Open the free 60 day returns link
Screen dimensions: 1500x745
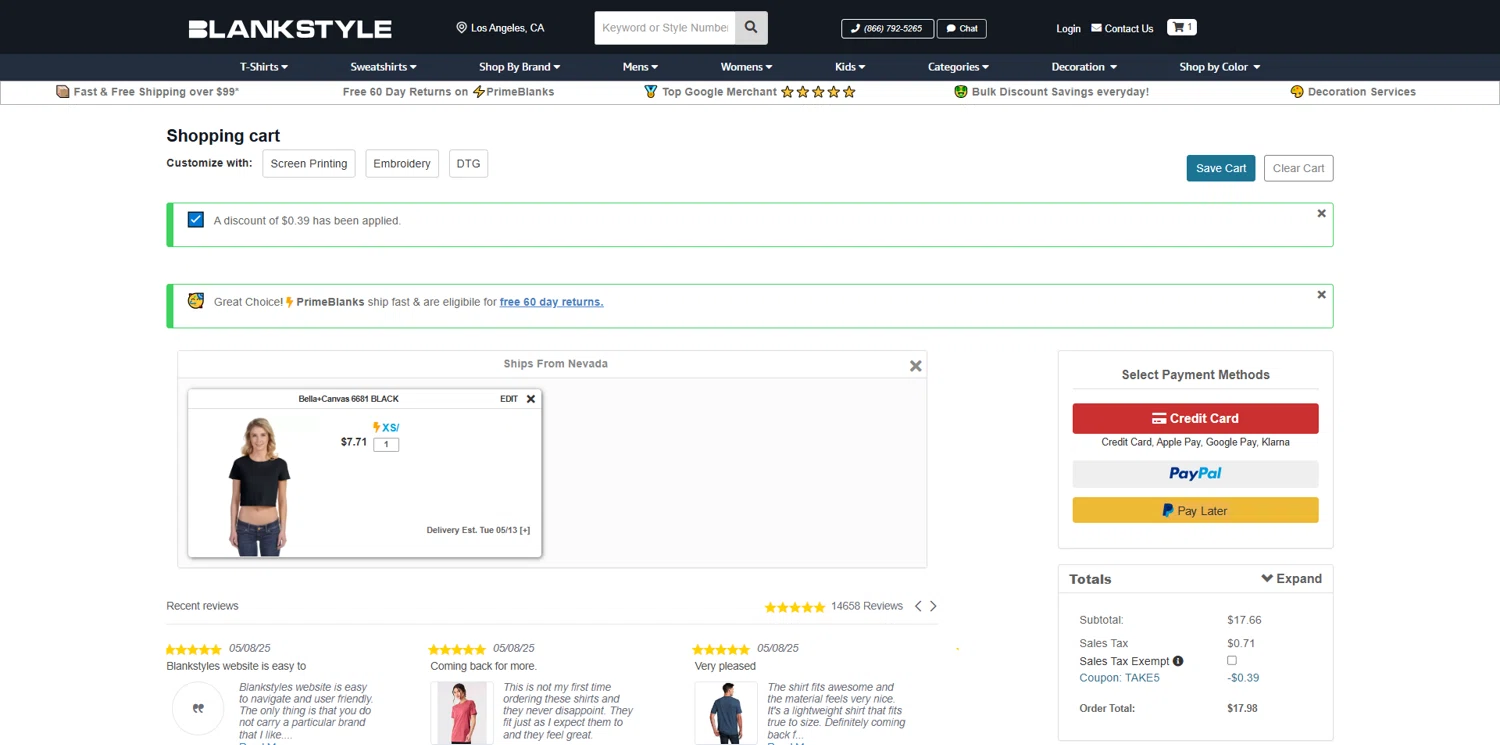click(x=551, y=302)
